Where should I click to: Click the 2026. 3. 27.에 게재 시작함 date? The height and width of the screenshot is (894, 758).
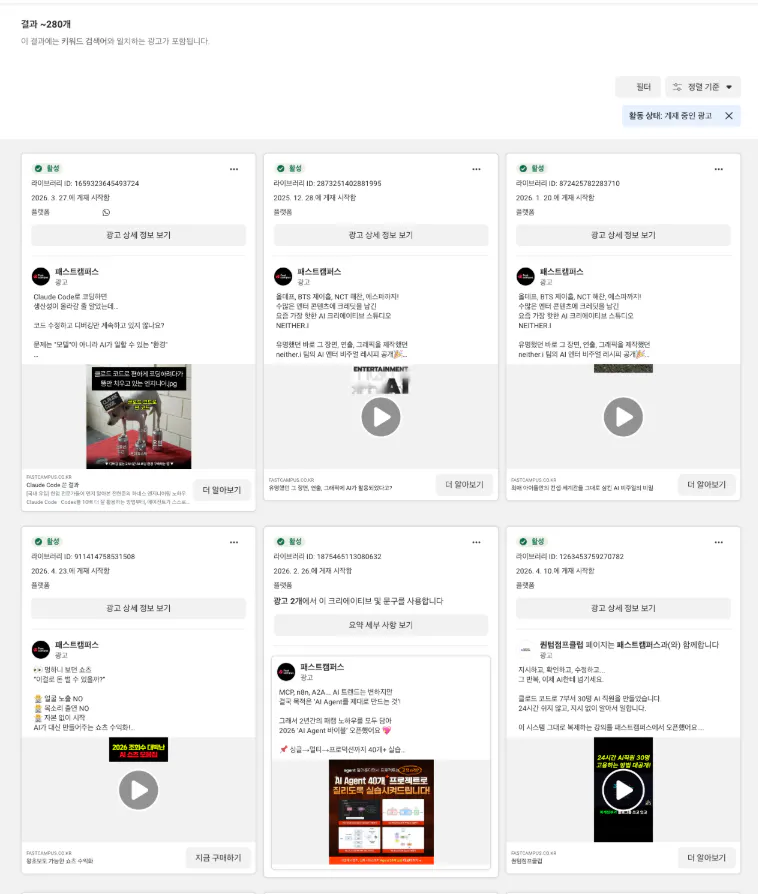[70, 198]
